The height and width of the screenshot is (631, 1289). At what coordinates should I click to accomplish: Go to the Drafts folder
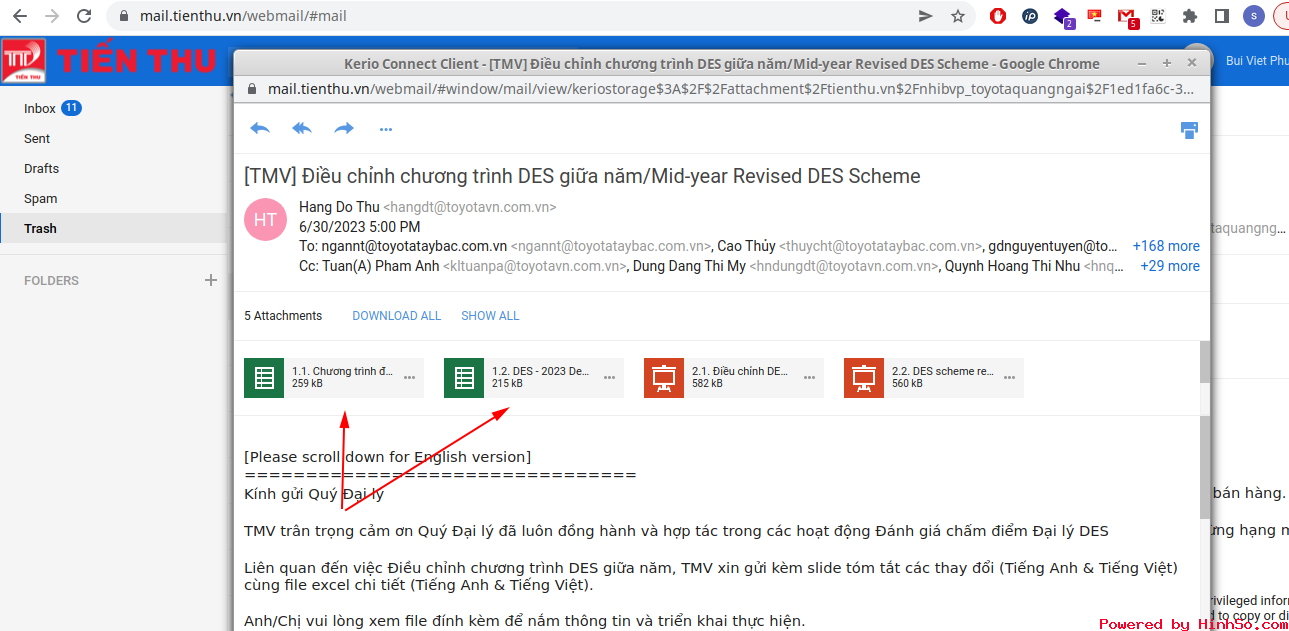[41, 169]
